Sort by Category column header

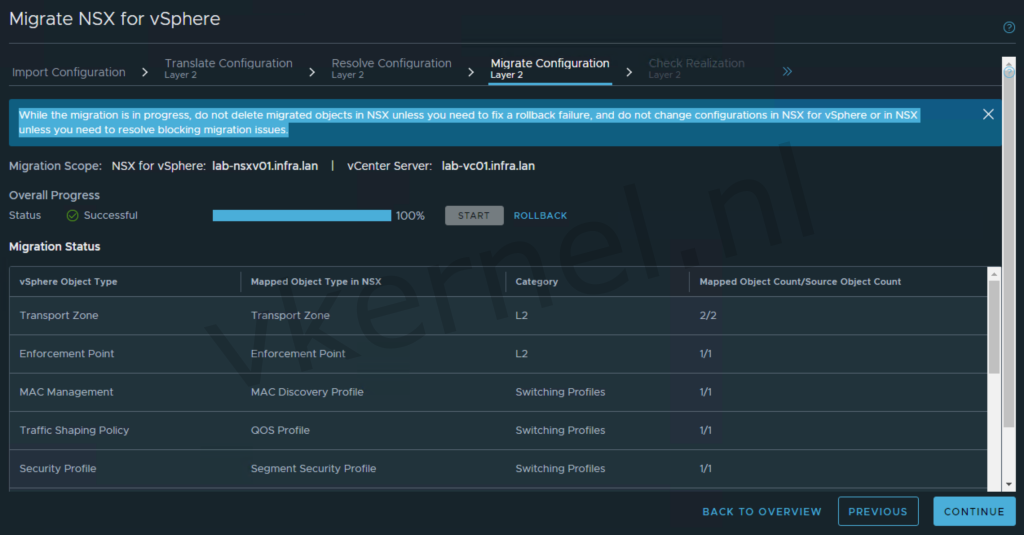(x=537, y=282)
